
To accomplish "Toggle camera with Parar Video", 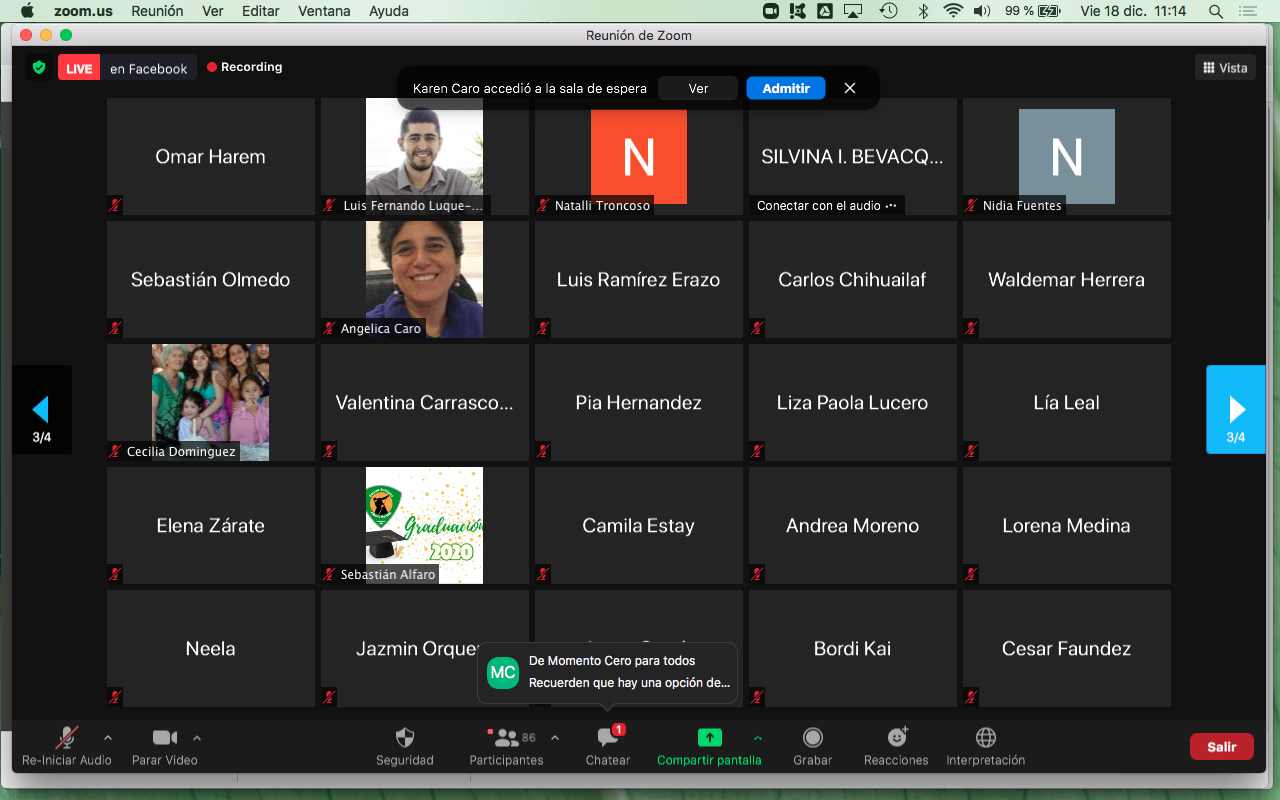I will point(164,738).
